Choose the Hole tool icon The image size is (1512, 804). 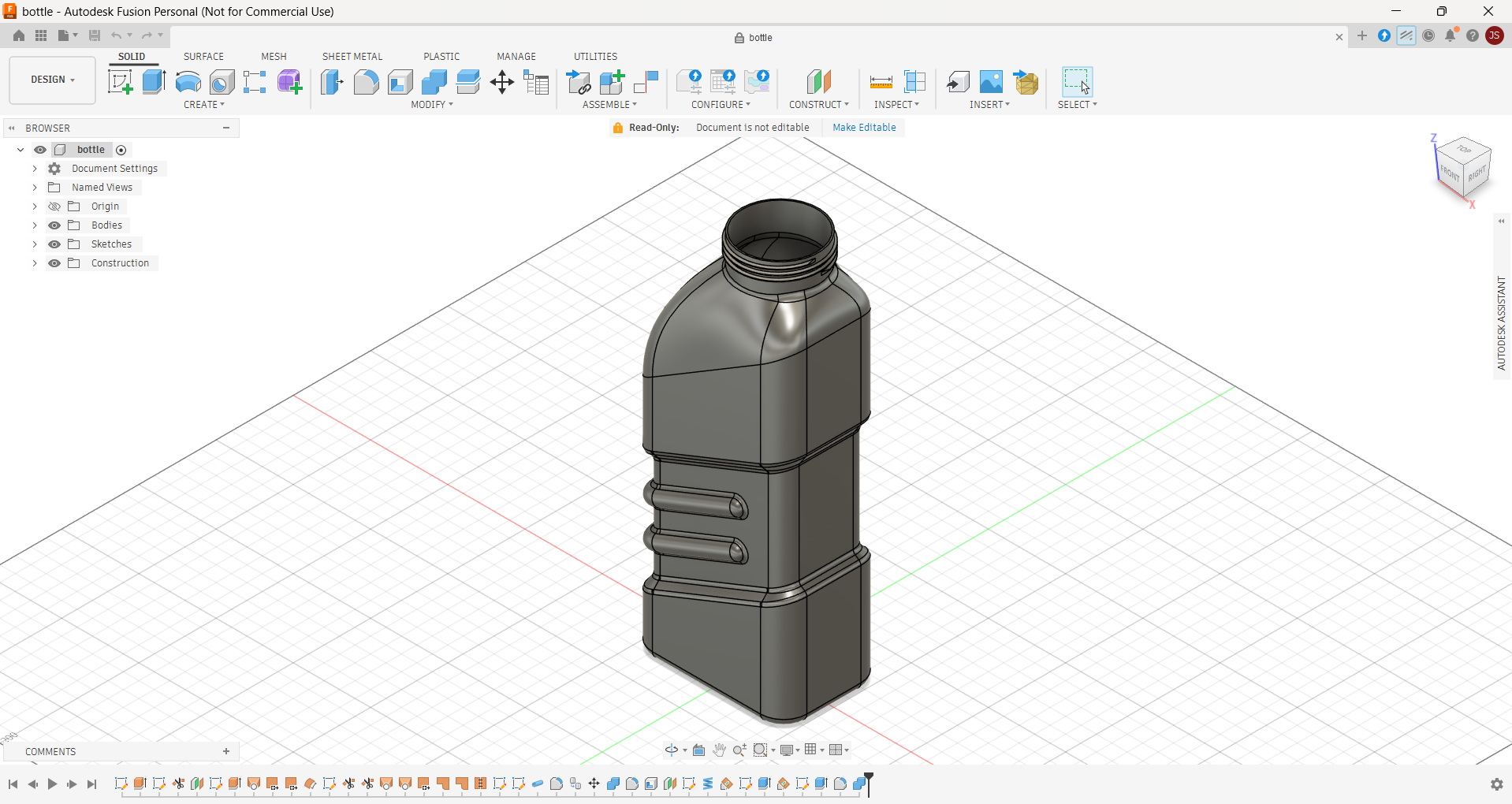222,82
